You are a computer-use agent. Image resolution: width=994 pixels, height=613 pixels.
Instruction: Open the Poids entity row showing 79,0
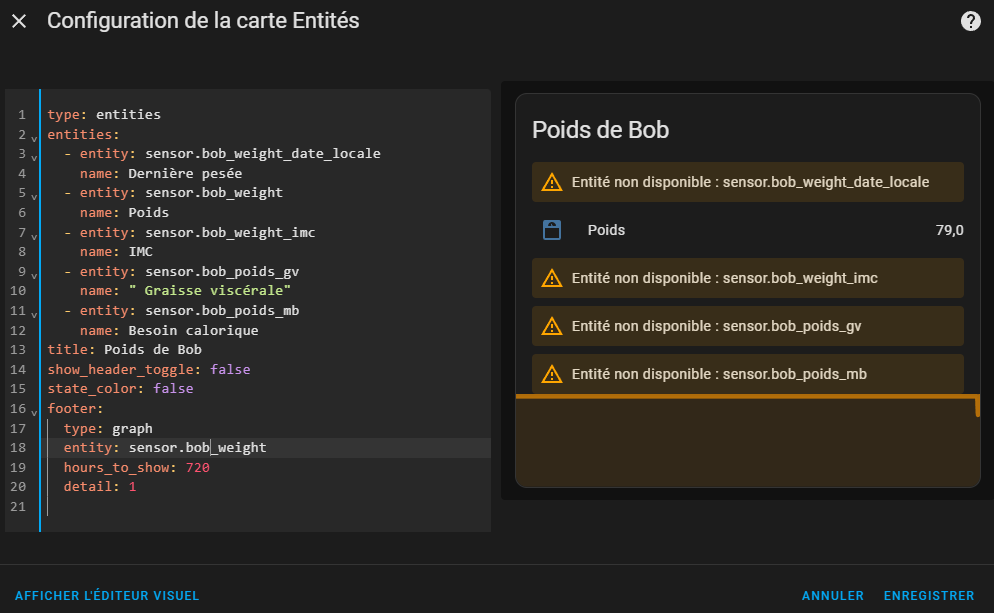pyautogui.click(x=748, y=230)
